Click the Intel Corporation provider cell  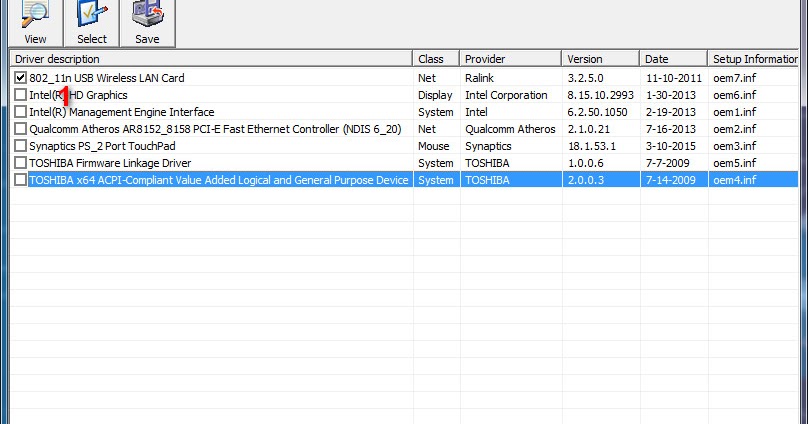point(506,95)
